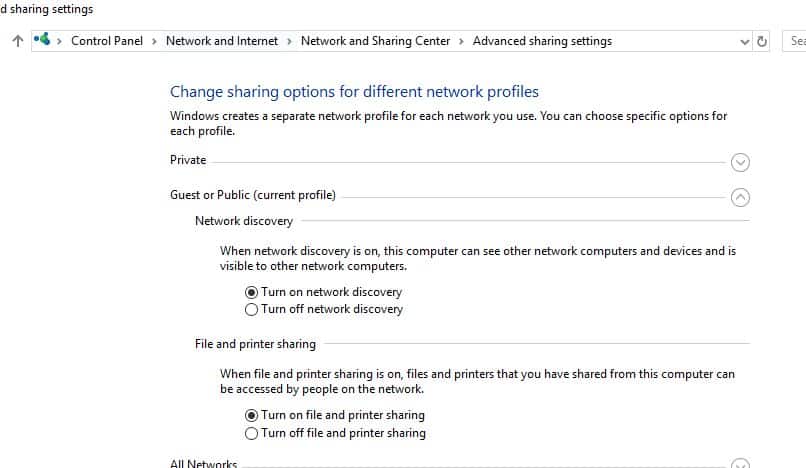Expand the All Networks section
The width and height of the screenshot is (806, 468).
[740, 464]
